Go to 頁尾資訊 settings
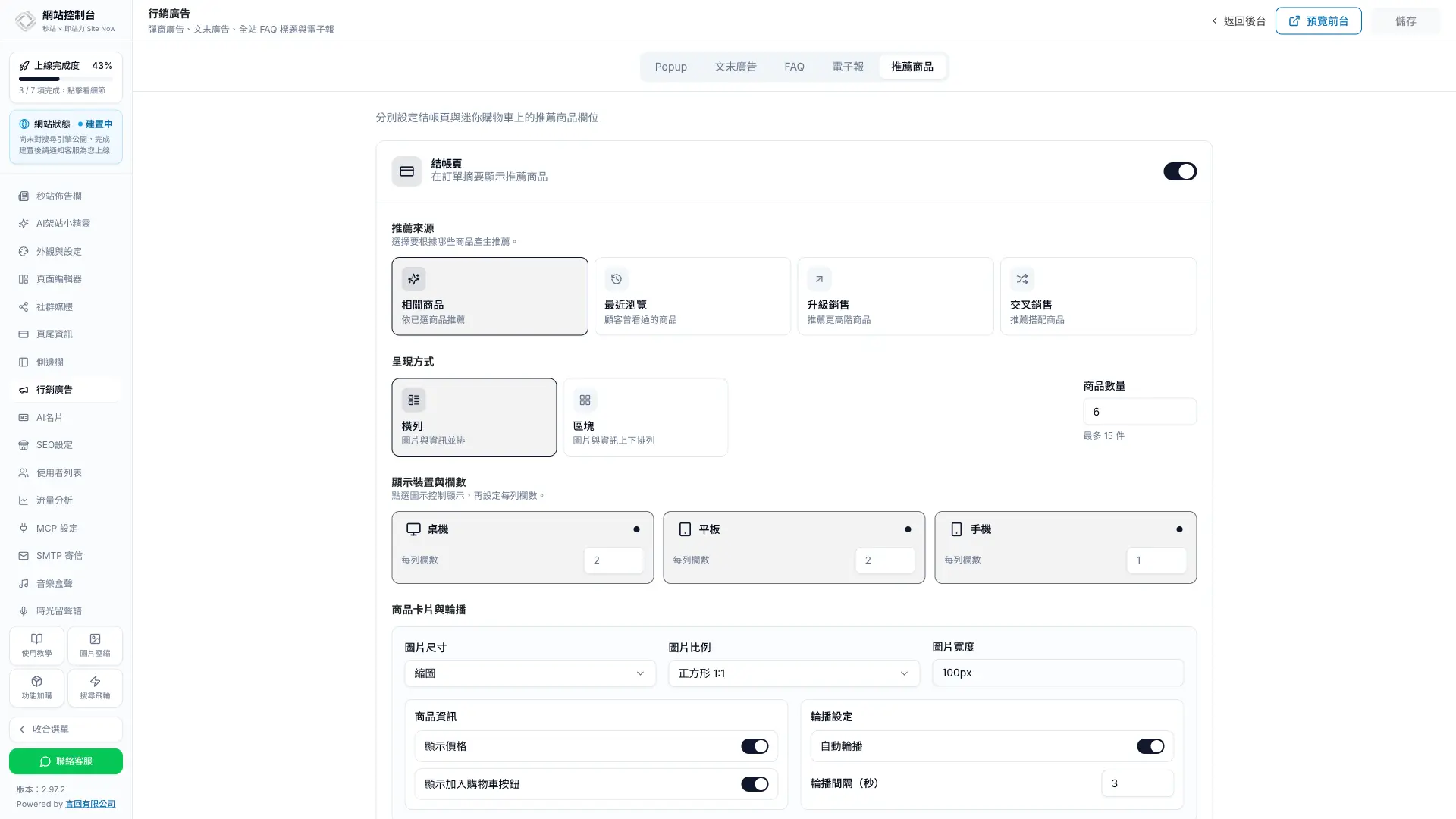Screen dimensions: 1456x819 [x=66, y=334]
